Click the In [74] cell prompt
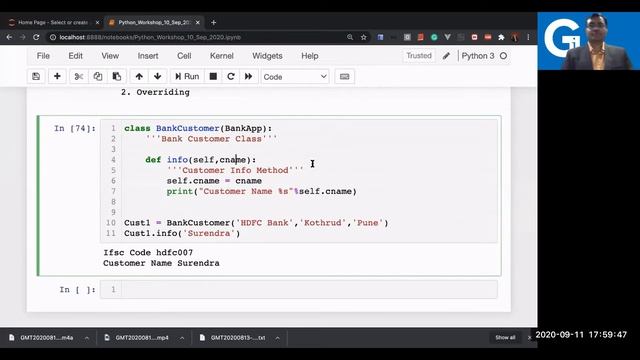640x360 pixels. [x=75, y=129]
